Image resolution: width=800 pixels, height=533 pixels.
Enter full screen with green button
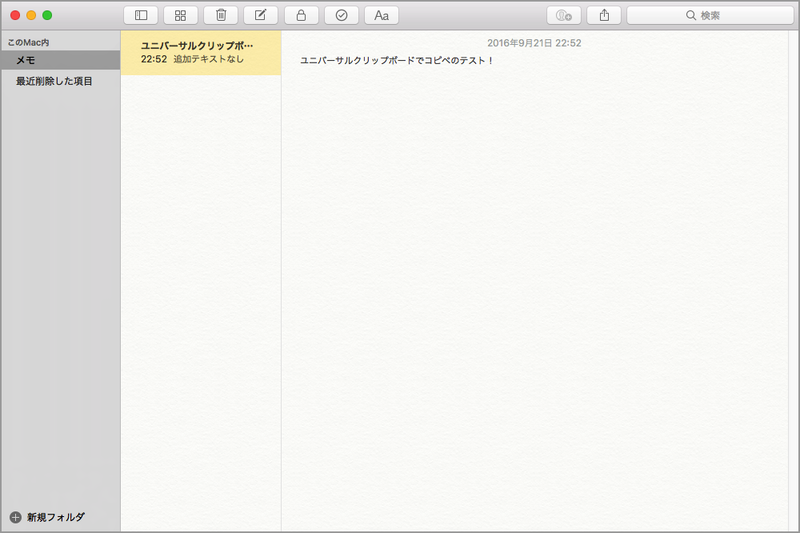click(47, 15)
